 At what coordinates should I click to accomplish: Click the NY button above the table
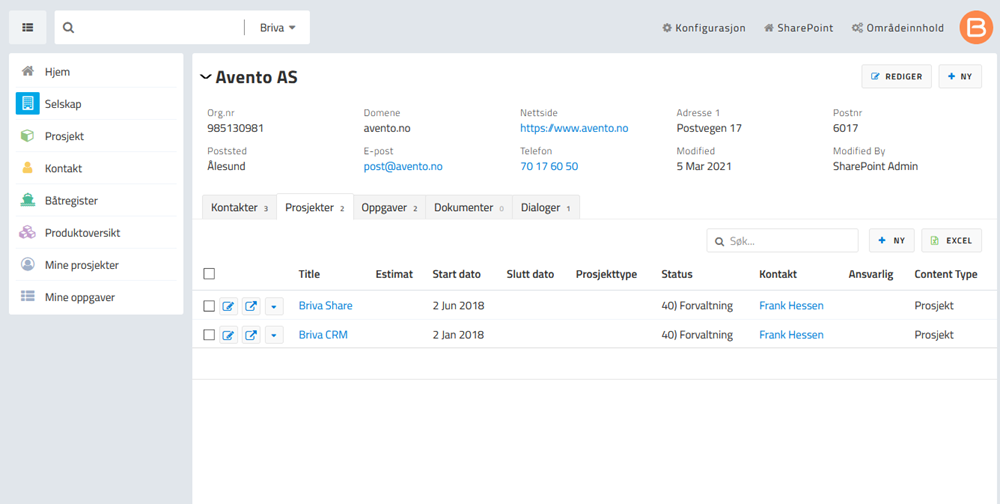[892, 241]
